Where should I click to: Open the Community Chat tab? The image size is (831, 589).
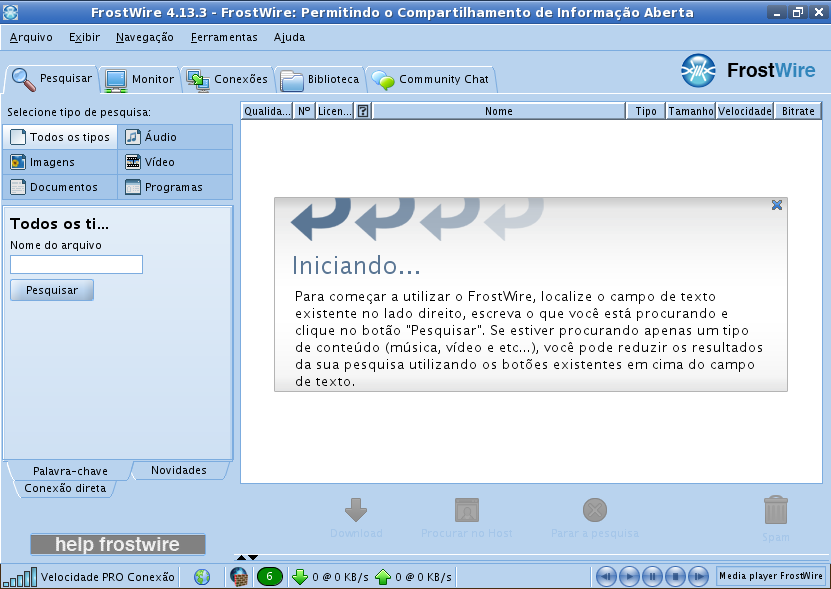point(430,80)
